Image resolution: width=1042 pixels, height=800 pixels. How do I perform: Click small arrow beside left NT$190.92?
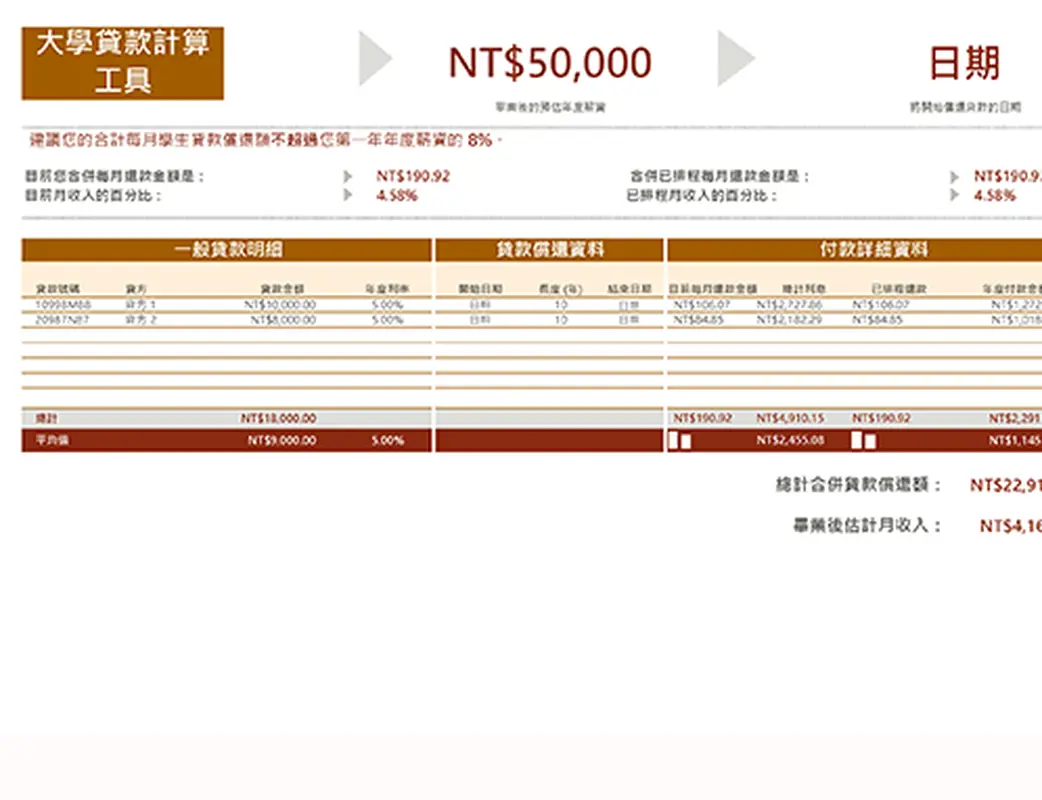[348, 176]
